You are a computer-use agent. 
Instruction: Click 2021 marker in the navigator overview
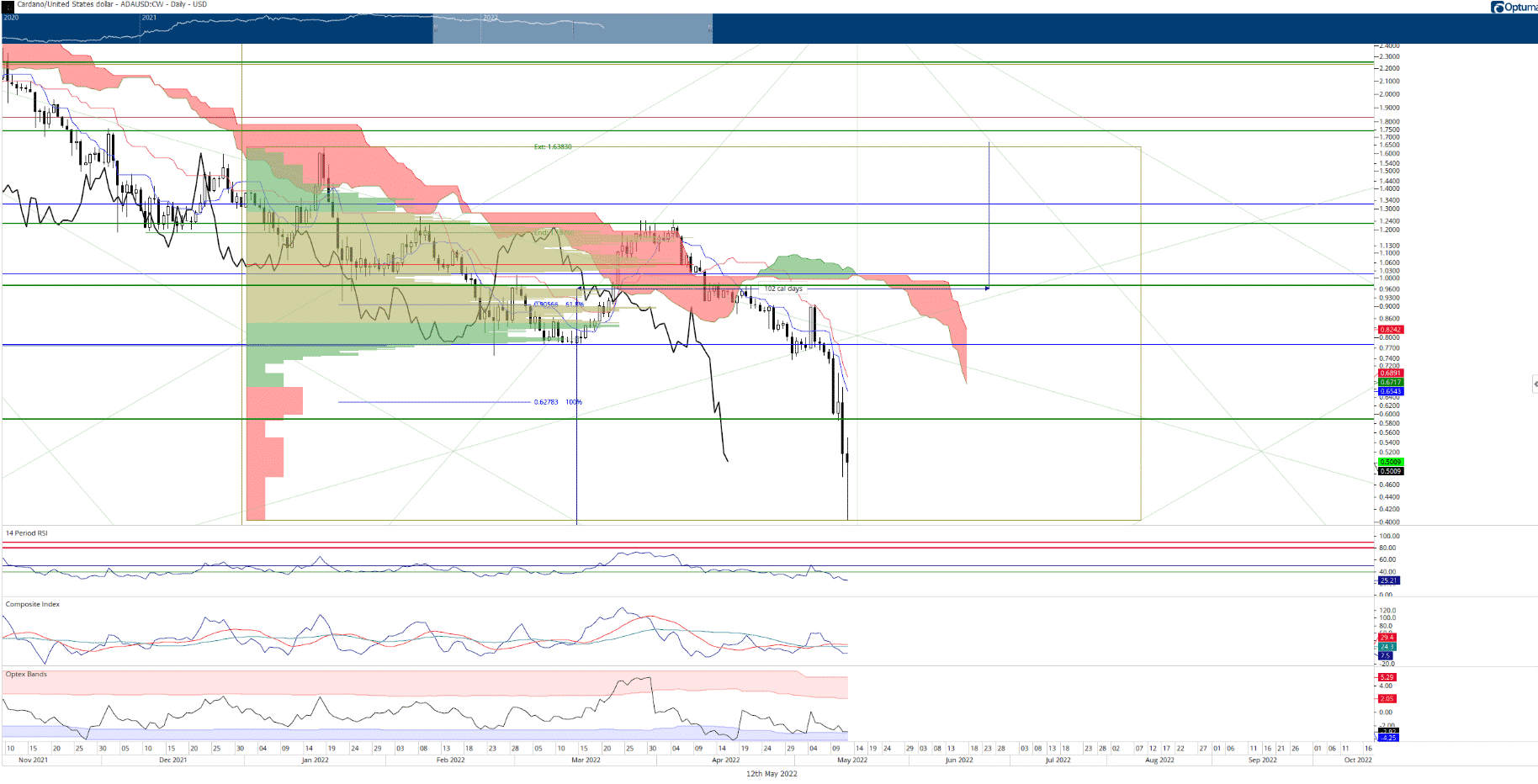coord(149,18)
